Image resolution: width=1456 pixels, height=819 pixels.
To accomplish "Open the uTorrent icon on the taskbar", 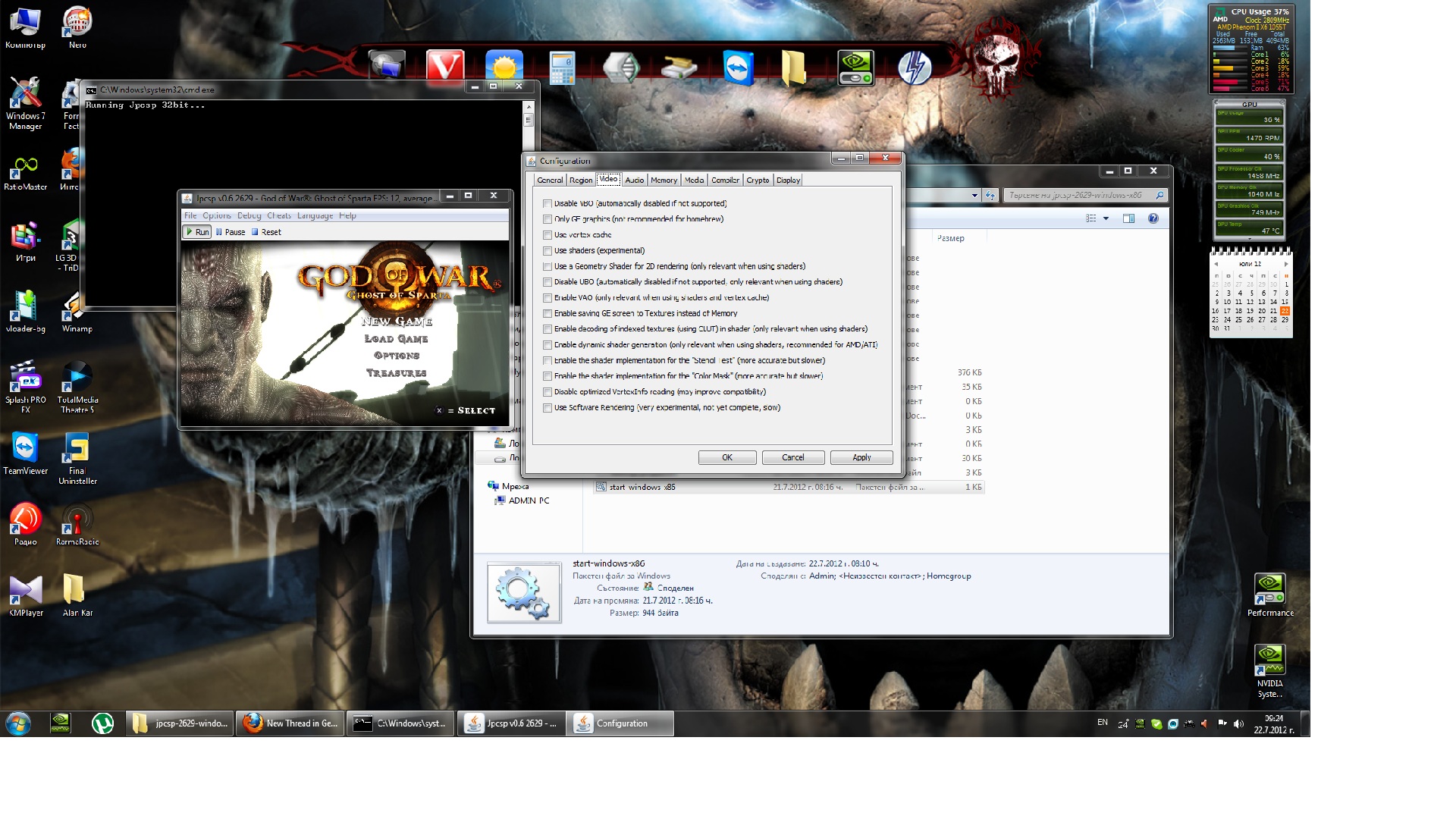I will pyautogui.click(x=102, y=723).
